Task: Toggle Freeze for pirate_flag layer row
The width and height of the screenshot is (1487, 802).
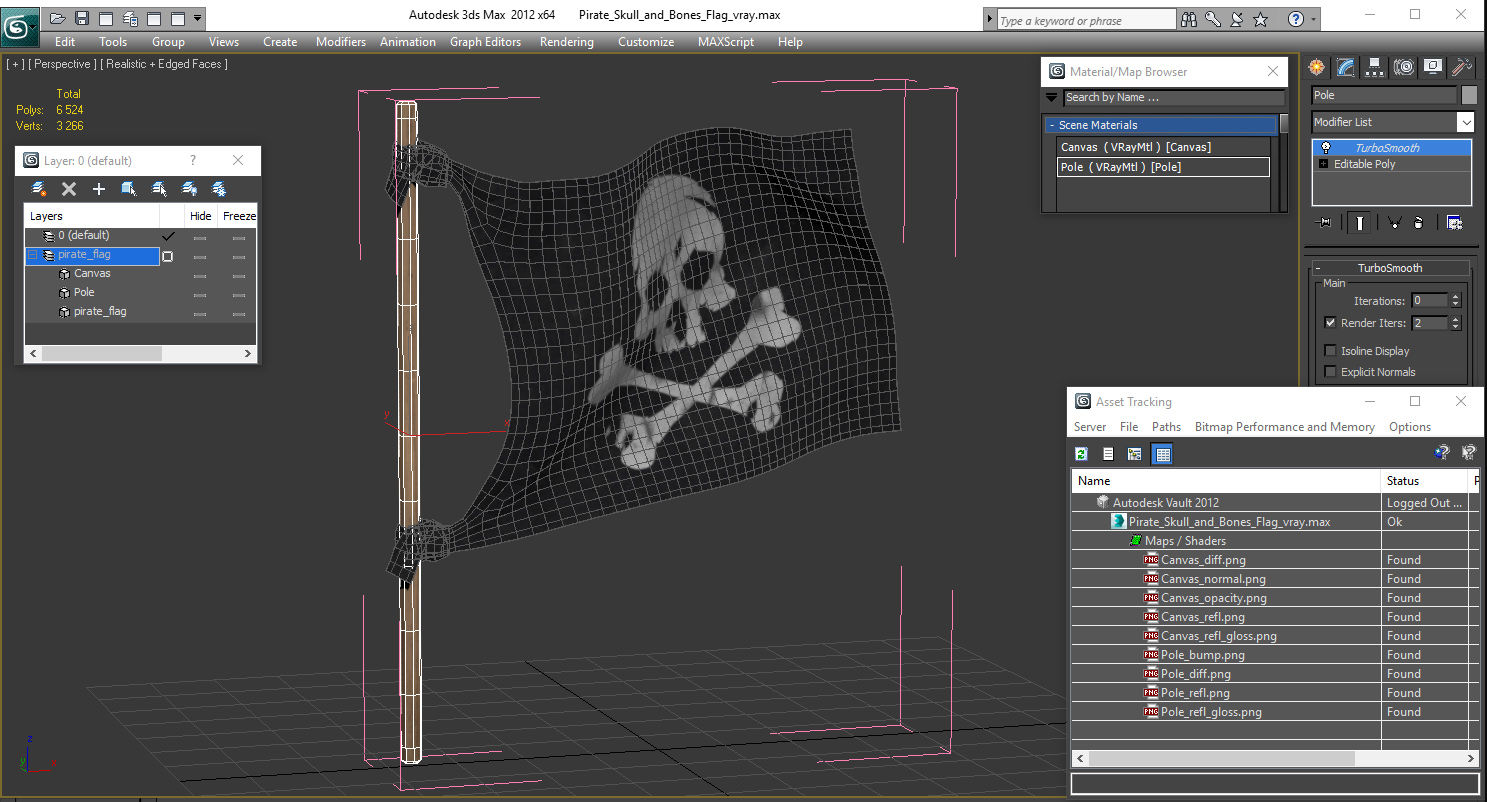Action: [238, 256]
